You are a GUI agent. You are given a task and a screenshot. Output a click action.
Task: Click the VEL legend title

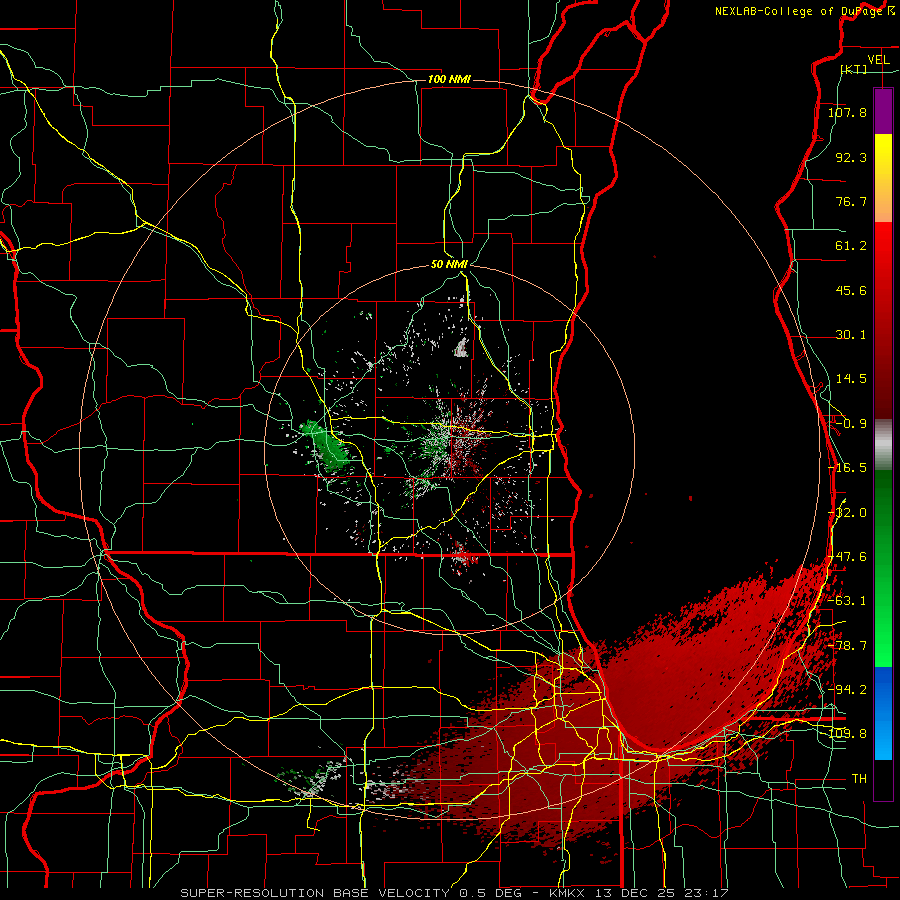[x=878, y=60]
